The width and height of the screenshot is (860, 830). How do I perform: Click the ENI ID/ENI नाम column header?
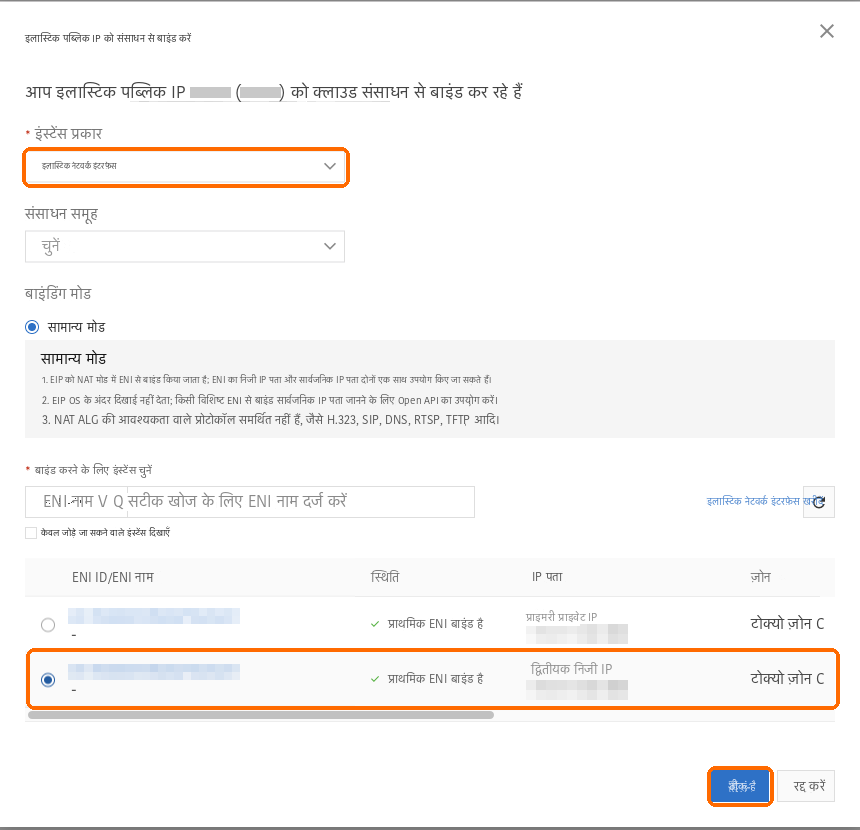(x=112, y=577)
